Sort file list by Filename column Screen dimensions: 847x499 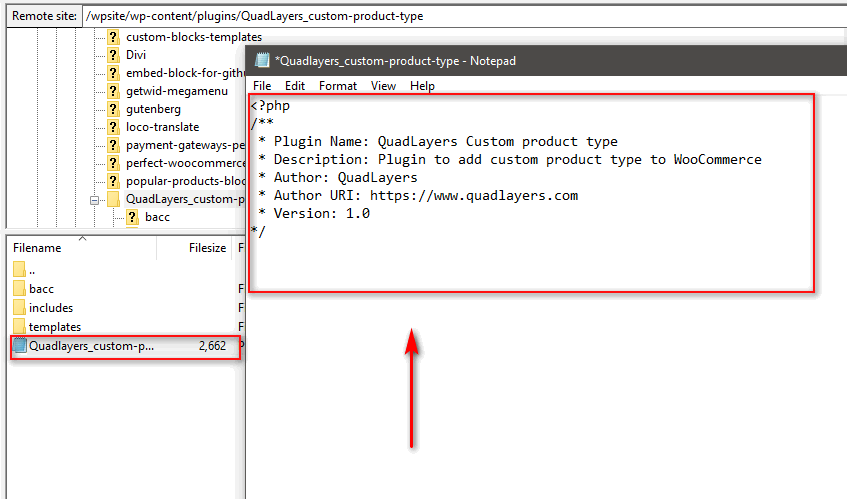(37, 248)
